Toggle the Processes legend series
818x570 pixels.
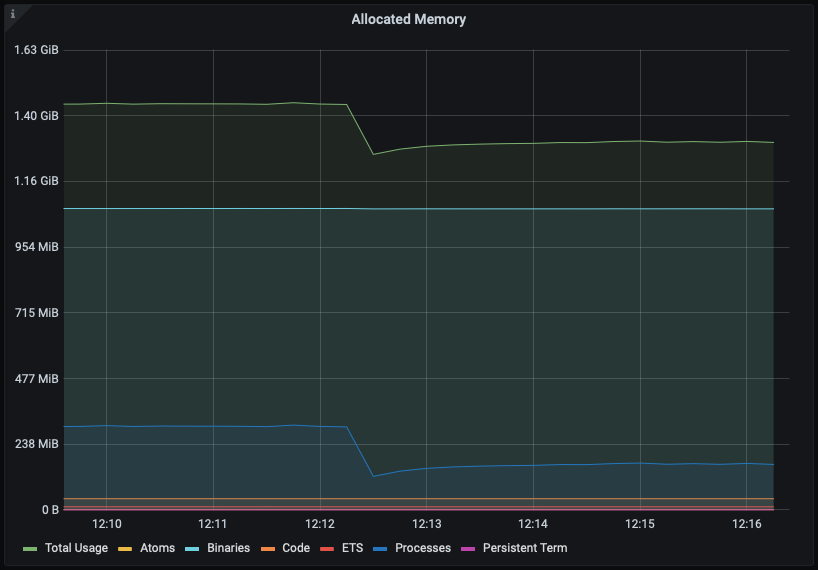coord(423,548)
